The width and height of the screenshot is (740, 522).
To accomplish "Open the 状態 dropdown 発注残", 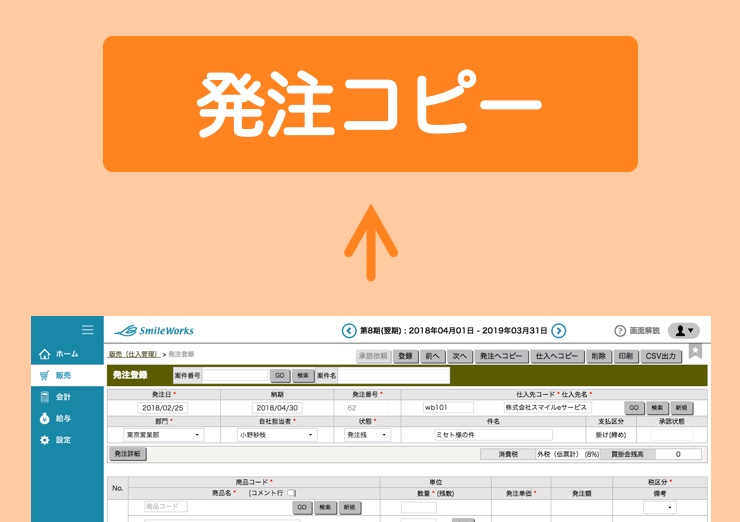I will (x=368, y=435).
